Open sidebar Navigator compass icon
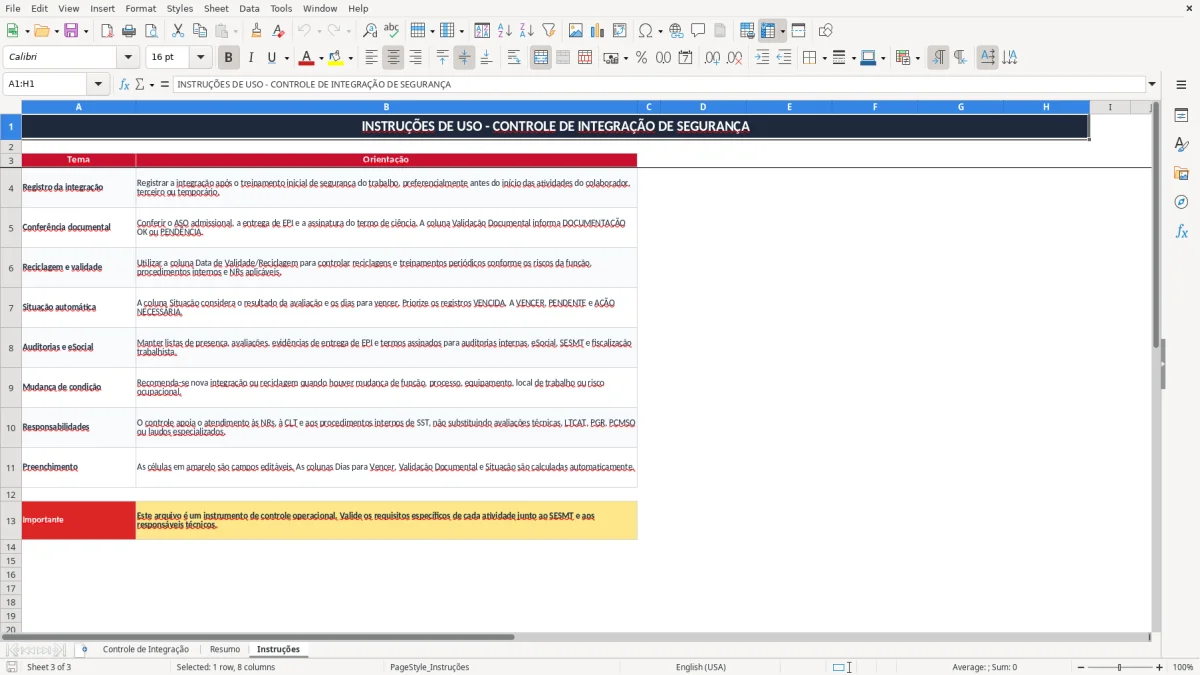 1181,202
